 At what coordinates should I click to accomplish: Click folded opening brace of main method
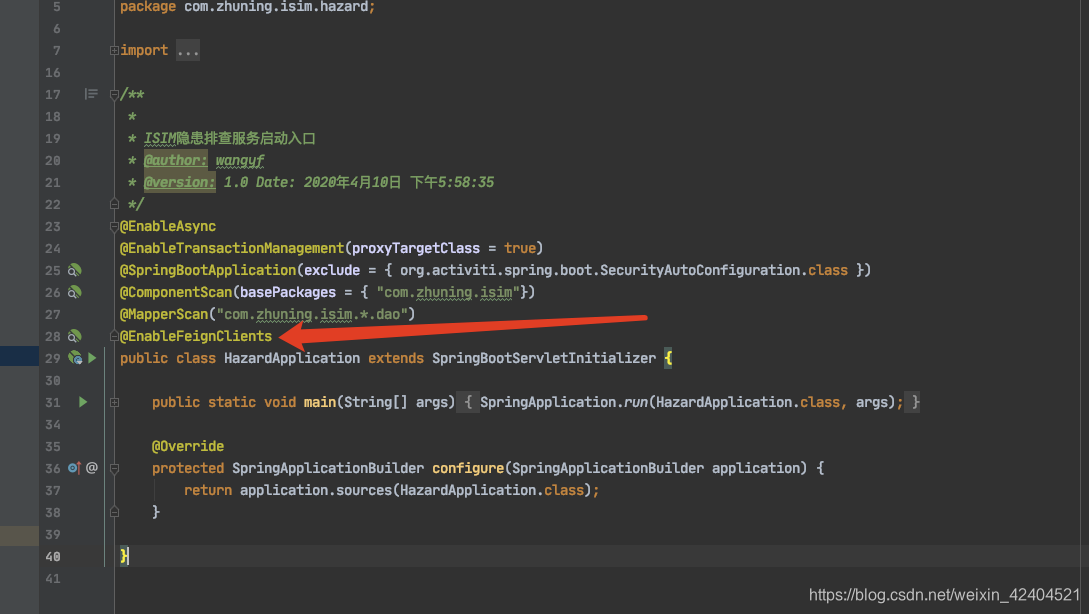[468, 402]
